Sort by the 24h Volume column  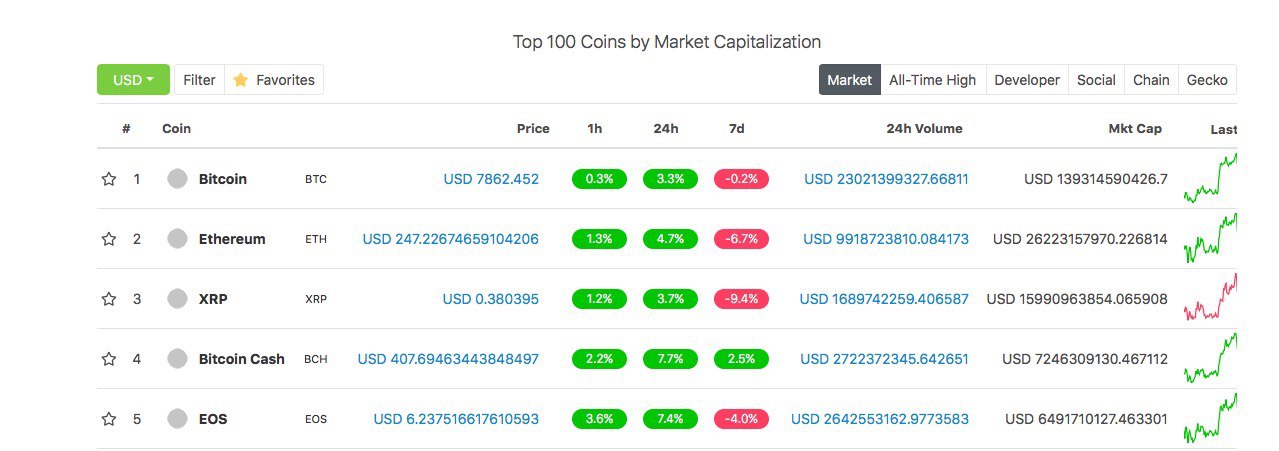(924, 129)
